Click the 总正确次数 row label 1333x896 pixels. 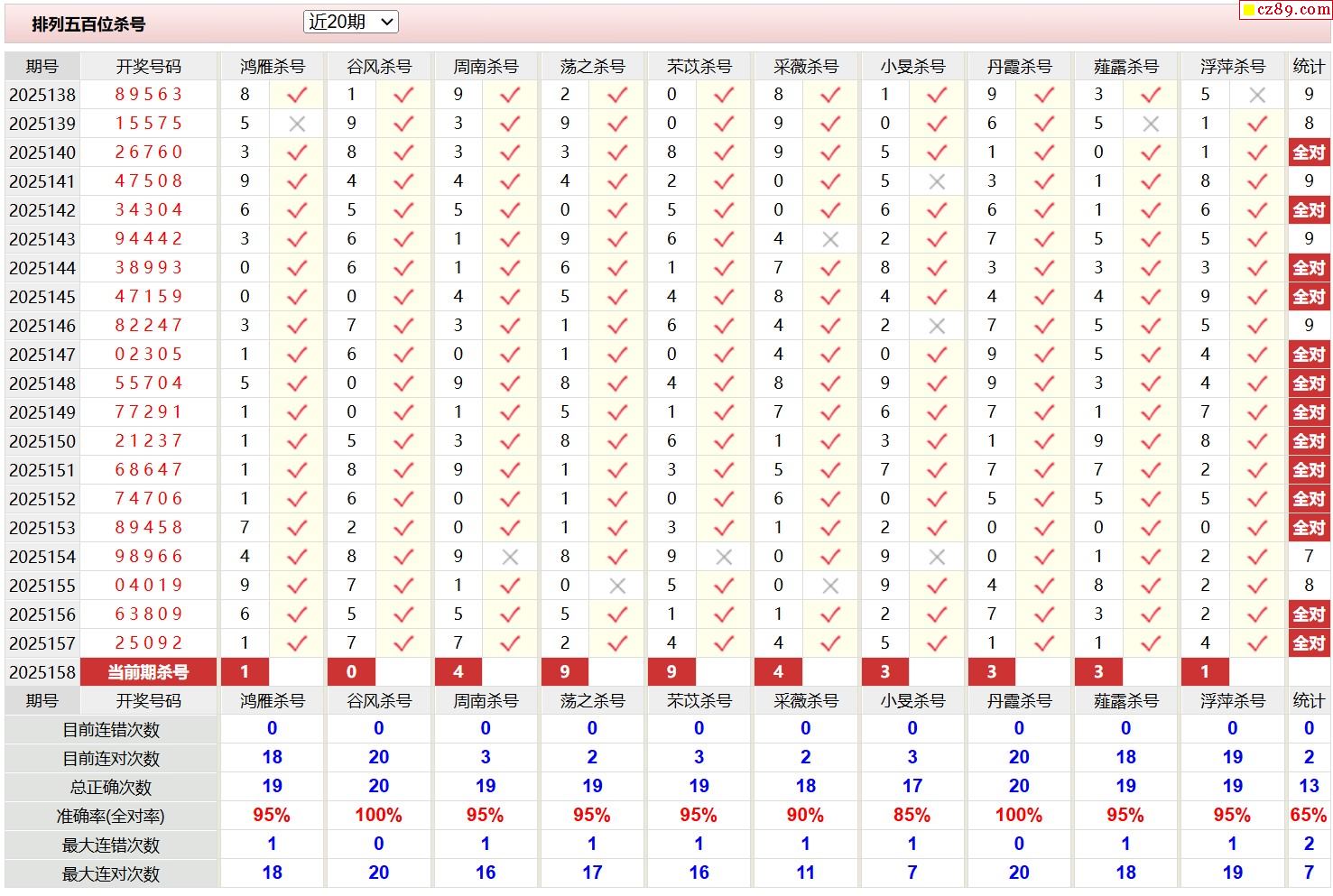(x=111, y=788)
